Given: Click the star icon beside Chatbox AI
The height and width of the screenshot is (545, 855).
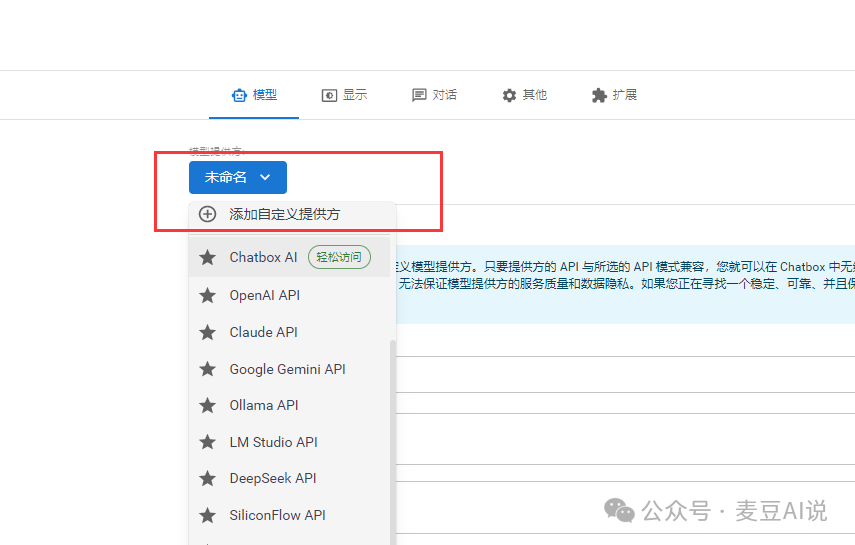Looking at the screenshot, I should (x=207, y=257).
